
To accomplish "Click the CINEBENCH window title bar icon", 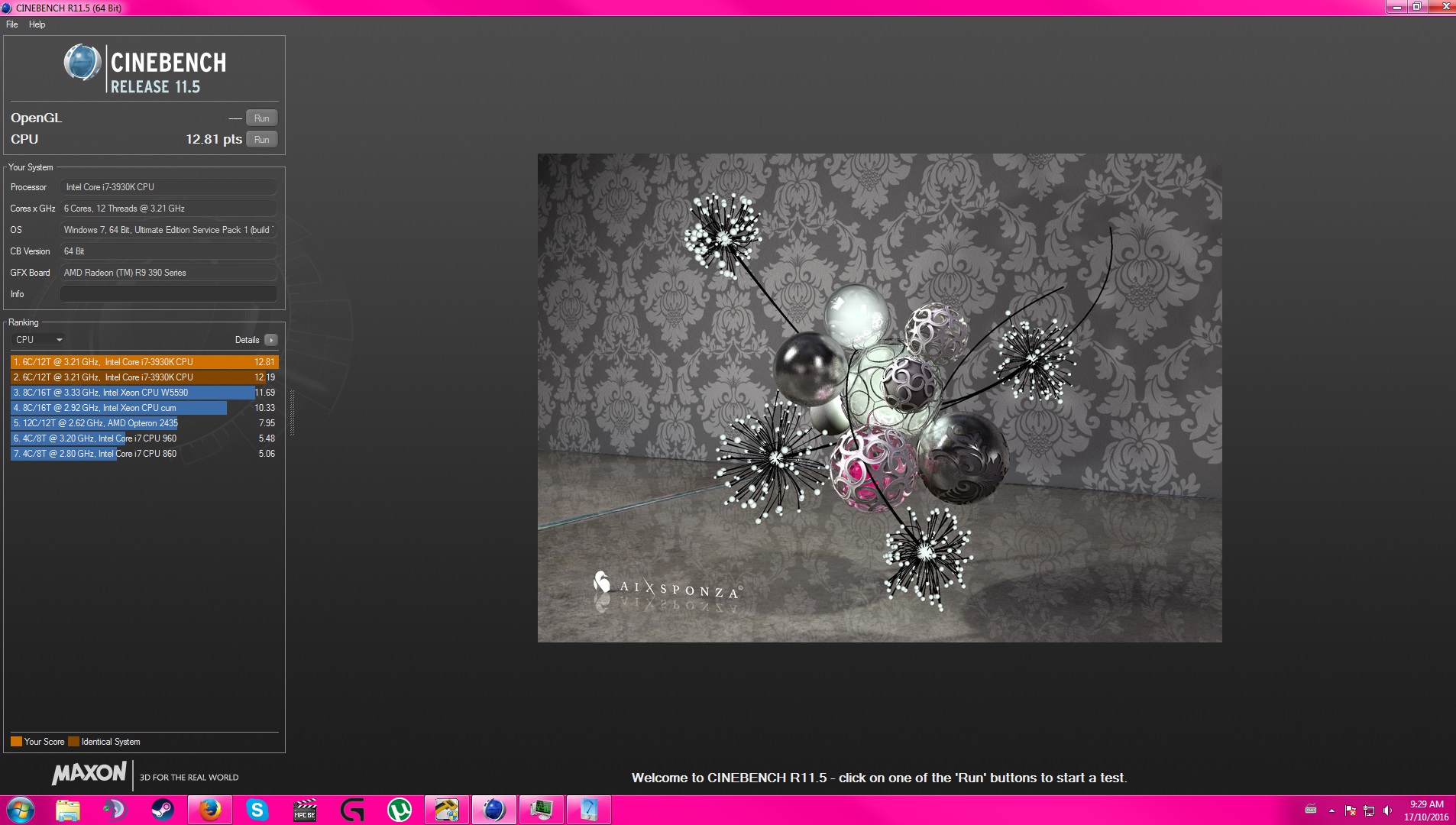I will coord(7,8).
